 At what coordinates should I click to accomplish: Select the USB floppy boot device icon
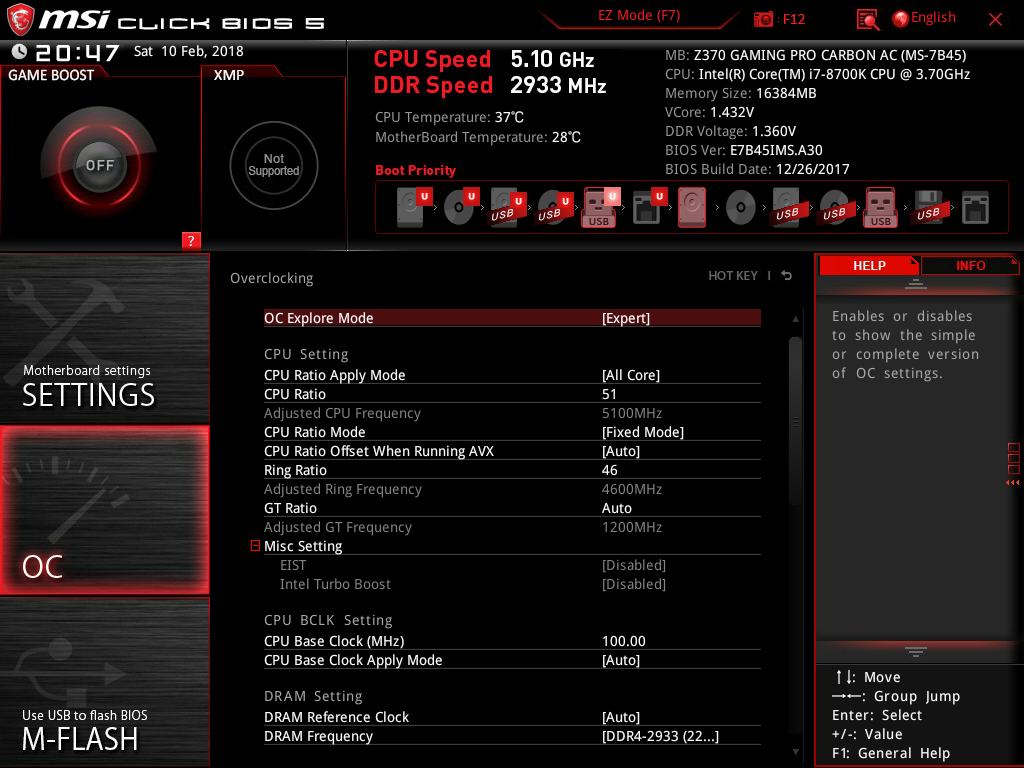pos(928,207)
